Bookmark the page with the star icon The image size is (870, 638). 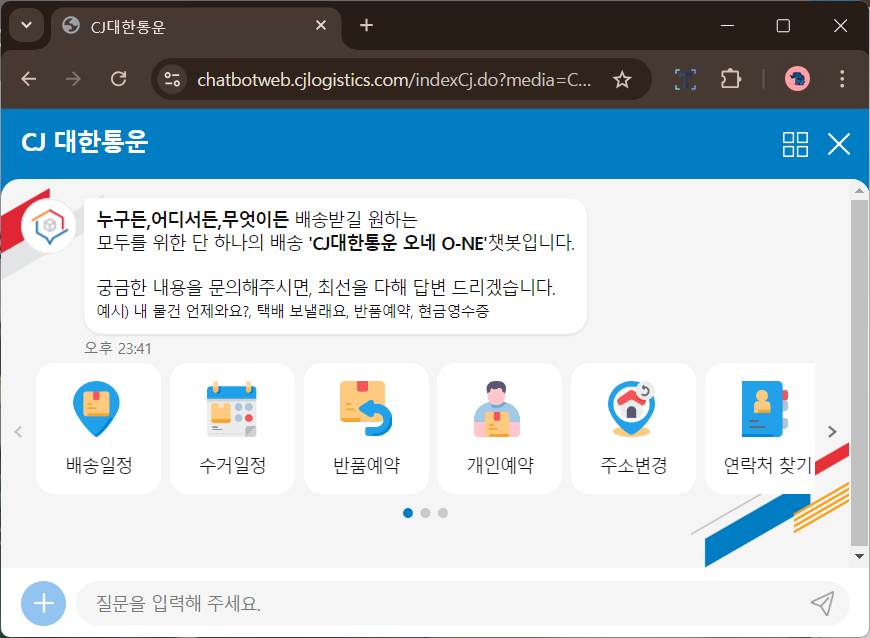623,78
